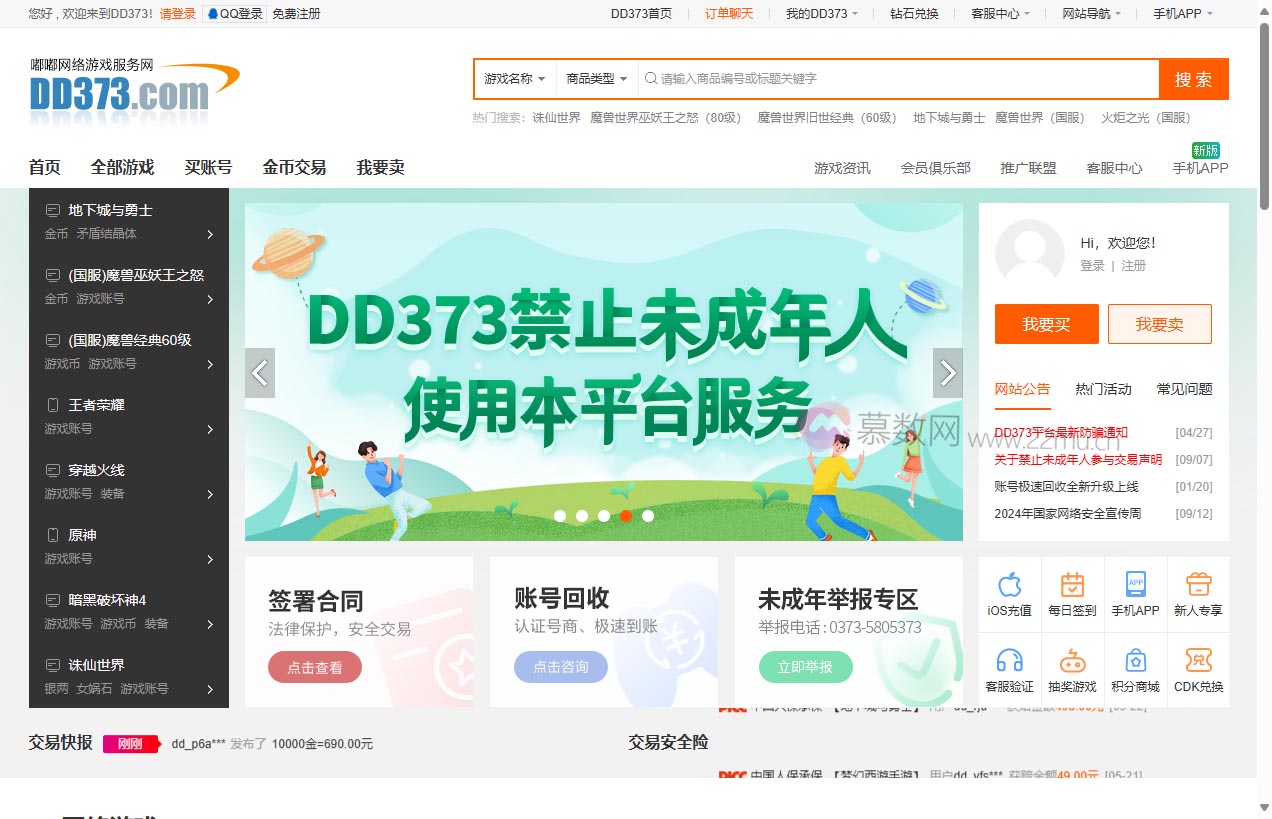Click the 每日签到 daily check-in icon
Image resolution: width=1272 pixels, height=819 pixels.
coord(1072,592)
